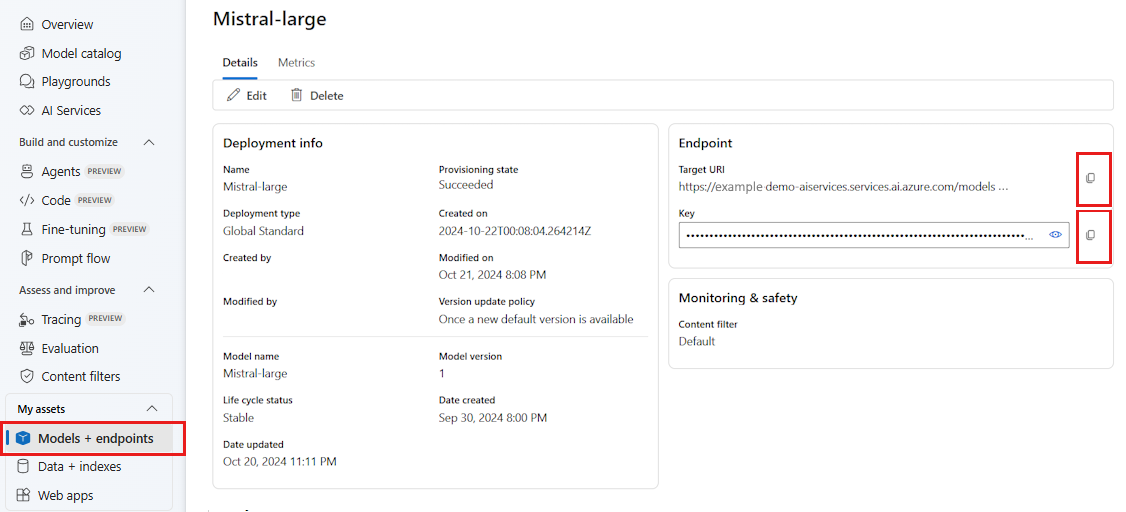Click the Target URI address text

pyautogui.click(x=844, y=187)
